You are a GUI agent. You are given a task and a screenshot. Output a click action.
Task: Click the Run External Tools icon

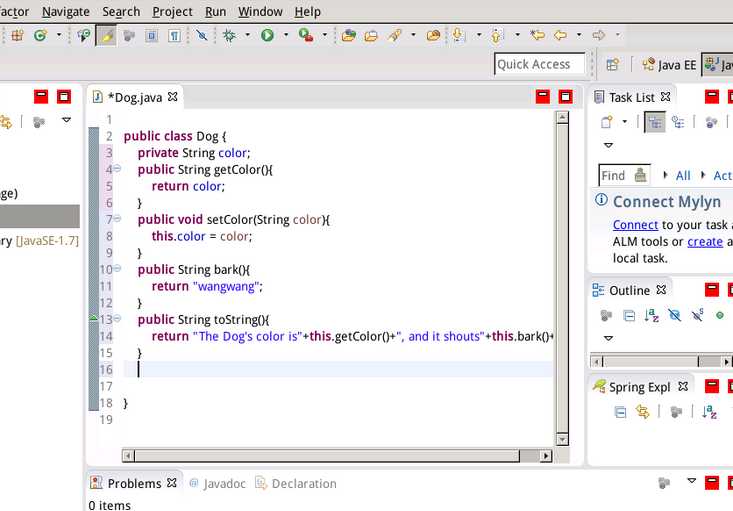[306, 35]
